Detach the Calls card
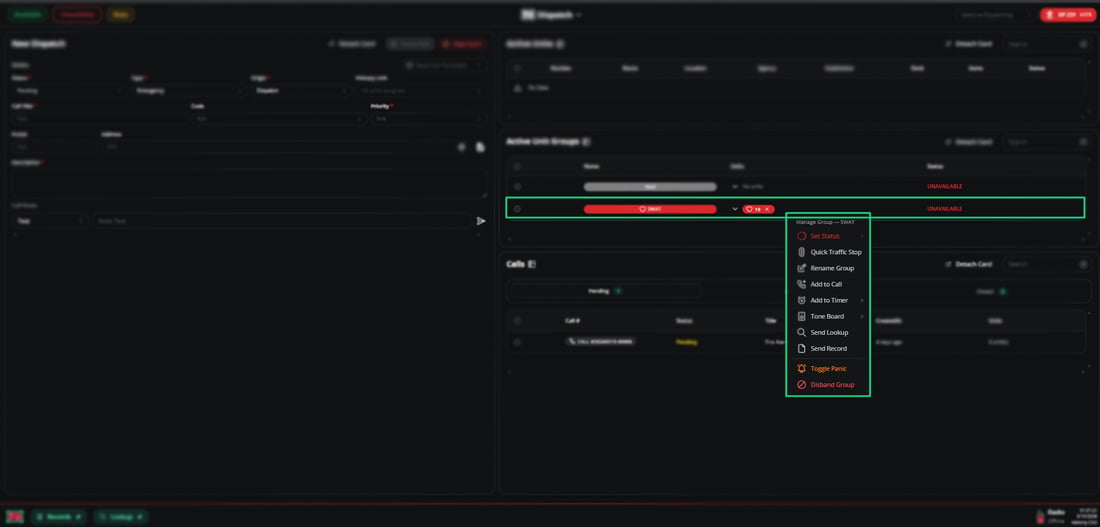This screenshot has width=1100, height=527. click(x=969, y=265)
